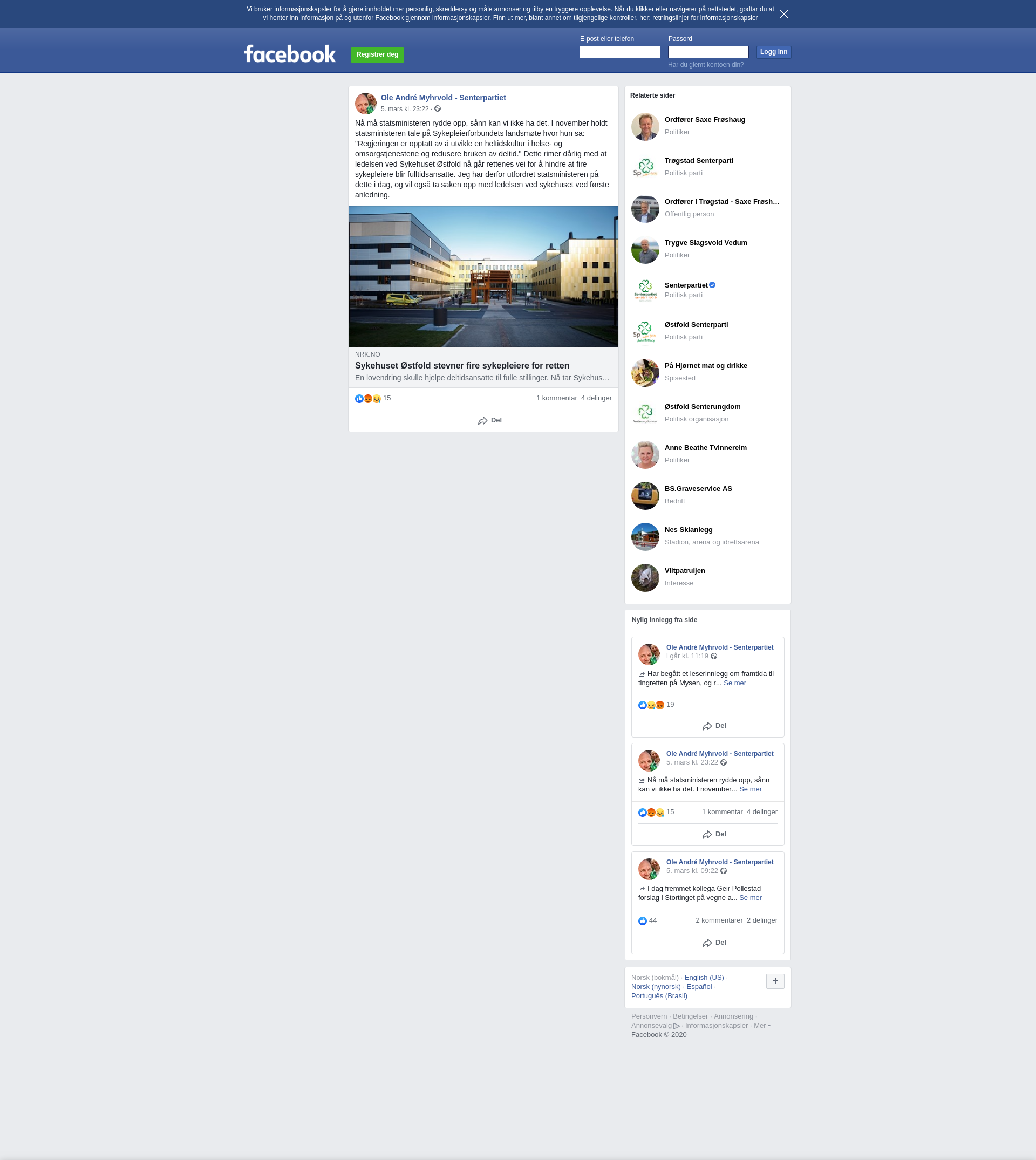Switch language to Español
Image resolution: width=1036 pixels, height=1160 pixels.
pos(699,987)
